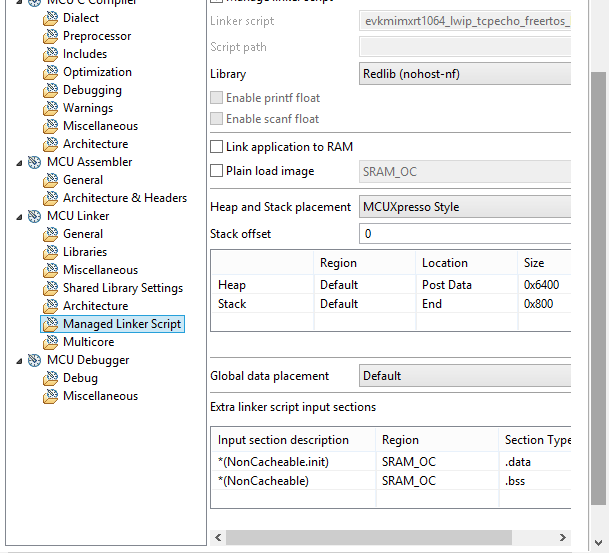The height and width of the screenshot is (553, 609).
Task: Select Managed Linker Script tree item
Action: coord(122,324)
